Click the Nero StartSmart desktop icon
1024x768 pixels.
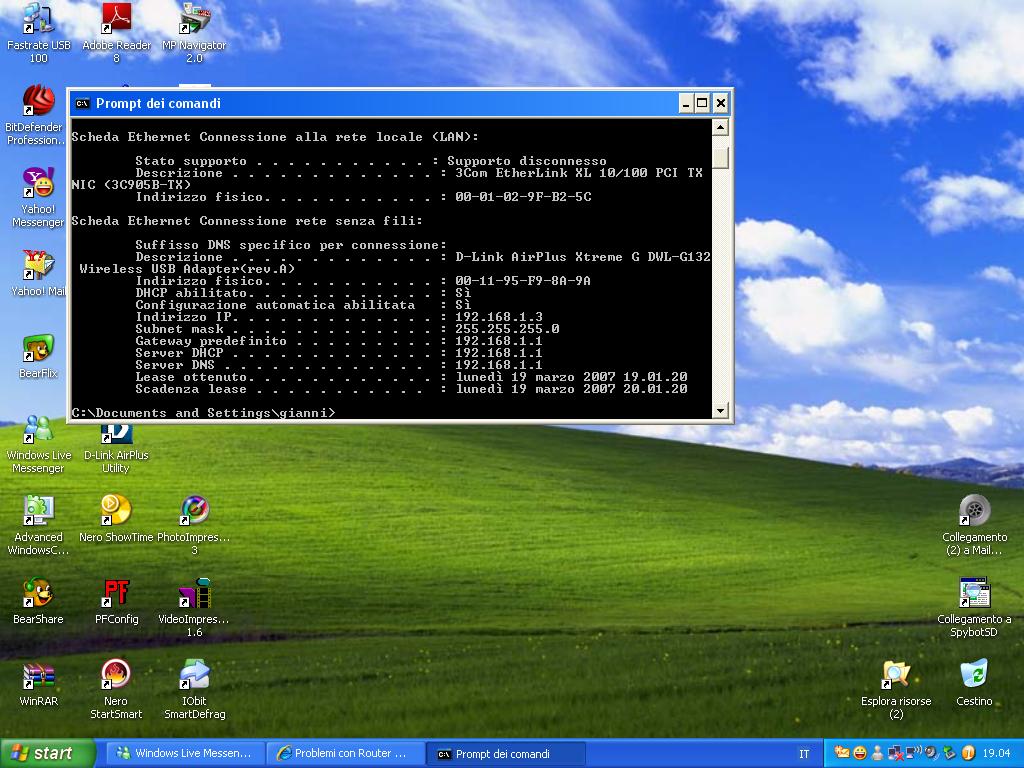116,690
